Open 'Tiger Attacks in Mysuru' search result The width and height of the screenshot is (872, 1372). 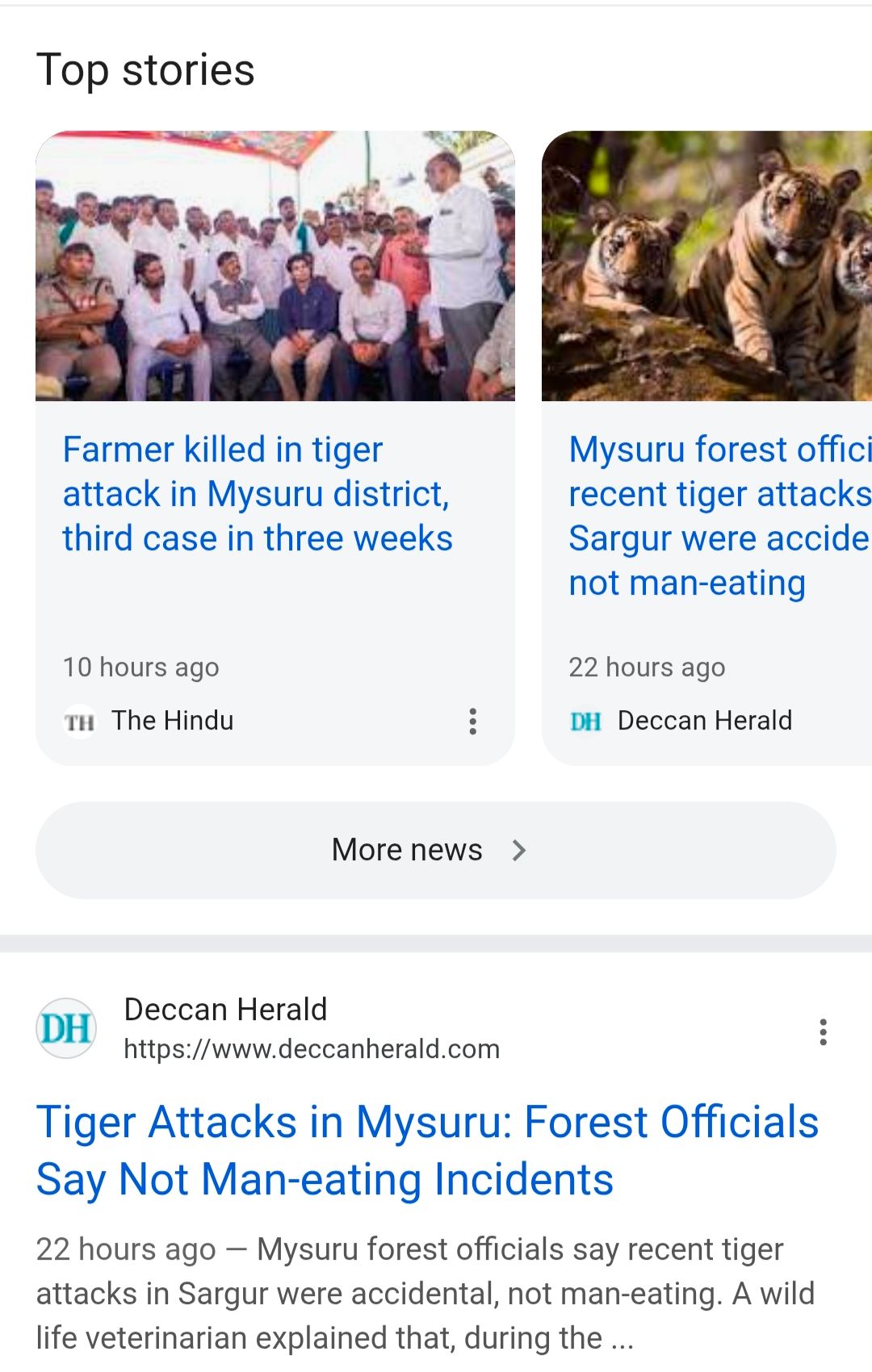[x=427, y=1150]
